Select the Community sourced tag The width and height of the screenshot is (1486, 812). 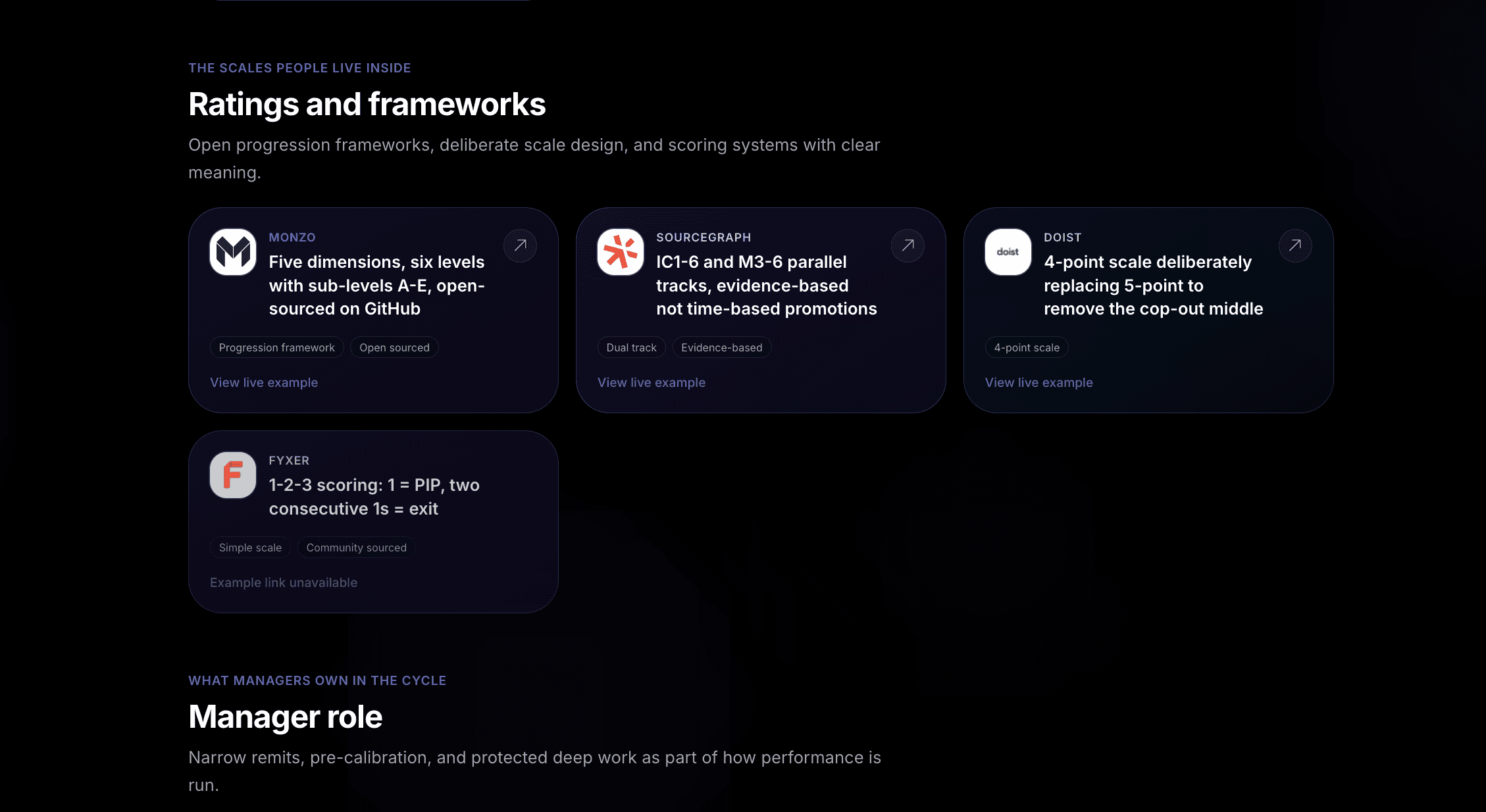(x=356, y=547)
